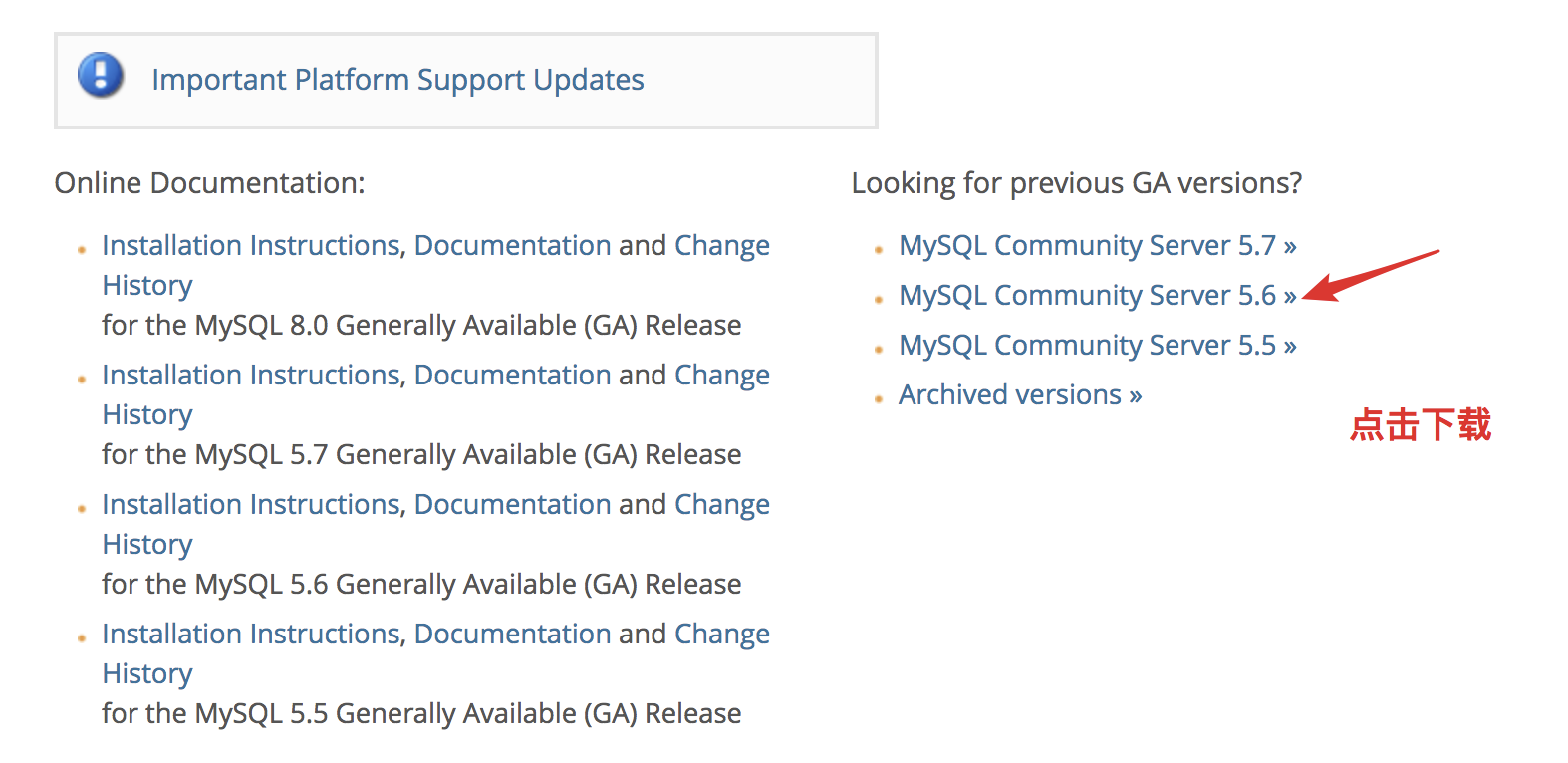Download MySQL Community Server 5.6
This screenshot has height=763, width=1568.
point(1097,295)
